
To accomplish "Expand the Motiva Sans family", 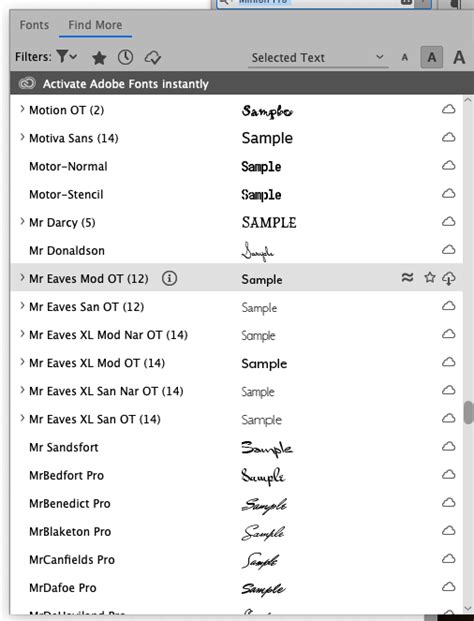I will point(22,137).
